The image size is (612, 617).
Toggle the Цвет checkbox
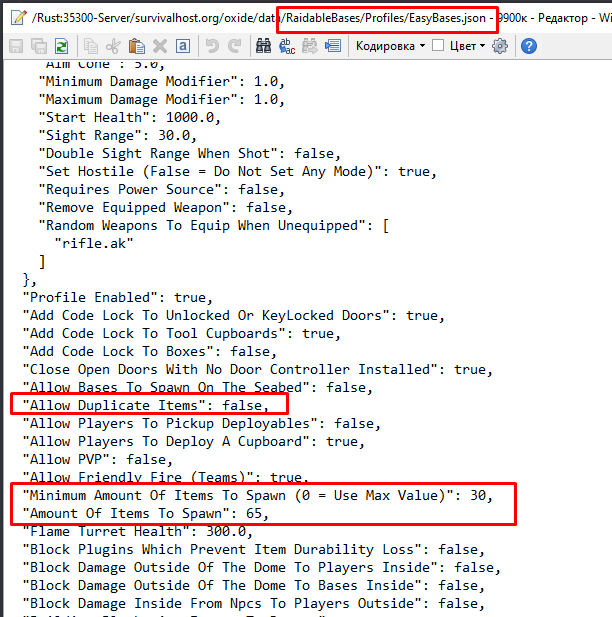[438, 45]
